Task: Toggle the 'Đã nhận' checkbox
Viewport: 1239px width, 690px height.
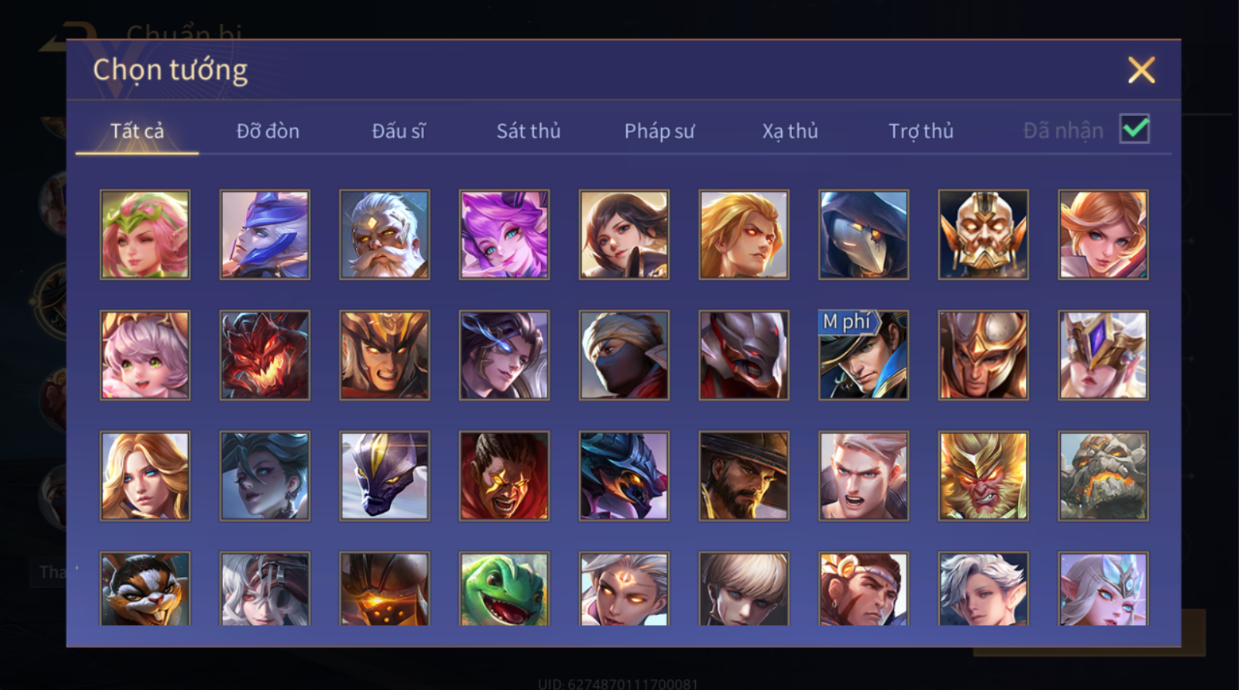Action: 1134,129
